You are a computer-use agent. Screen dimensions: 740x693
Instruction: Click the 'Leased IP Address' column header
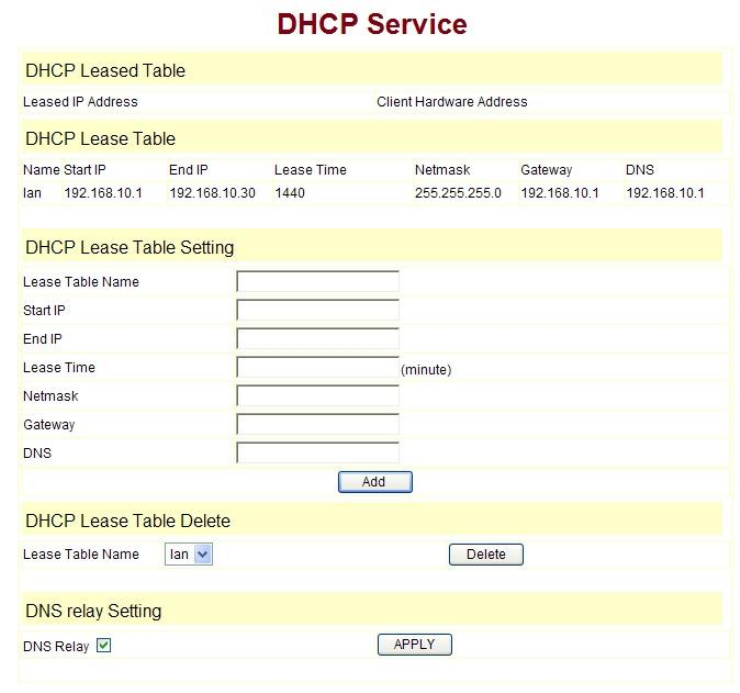click(80, 102)
